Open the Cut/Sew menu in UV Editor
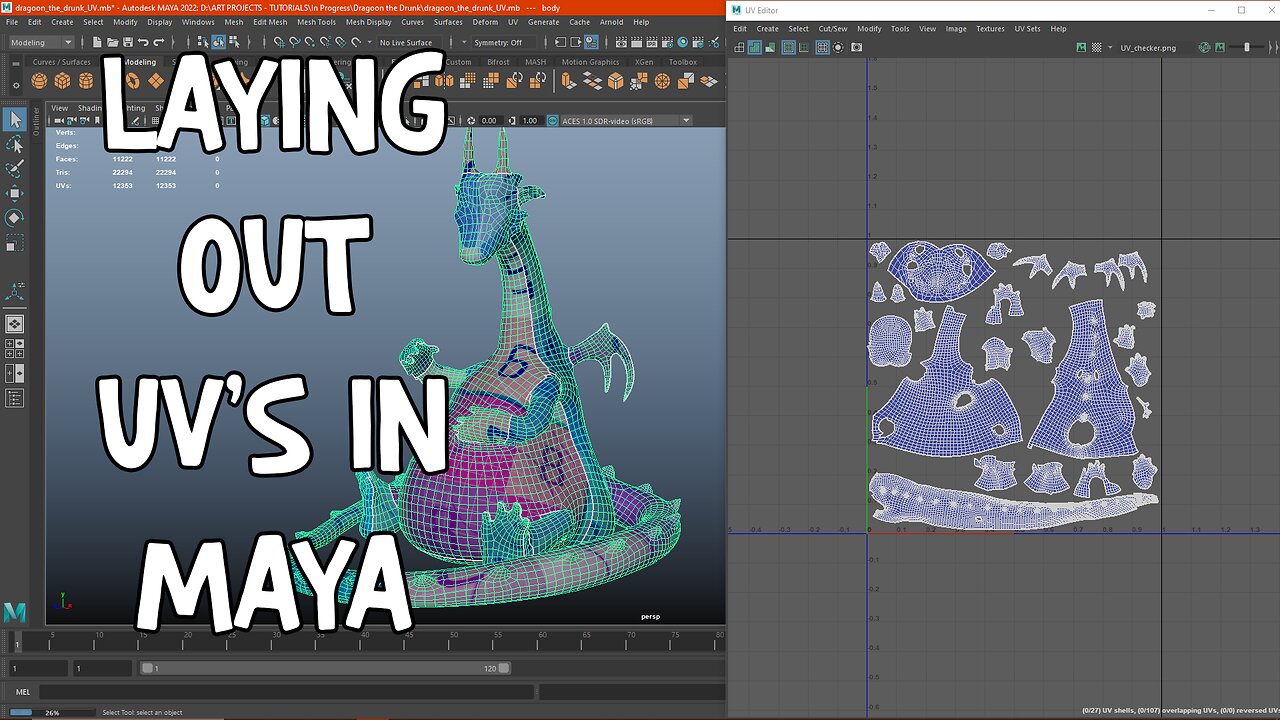This screenshot has width=1280, height=720. pos(833,29)
